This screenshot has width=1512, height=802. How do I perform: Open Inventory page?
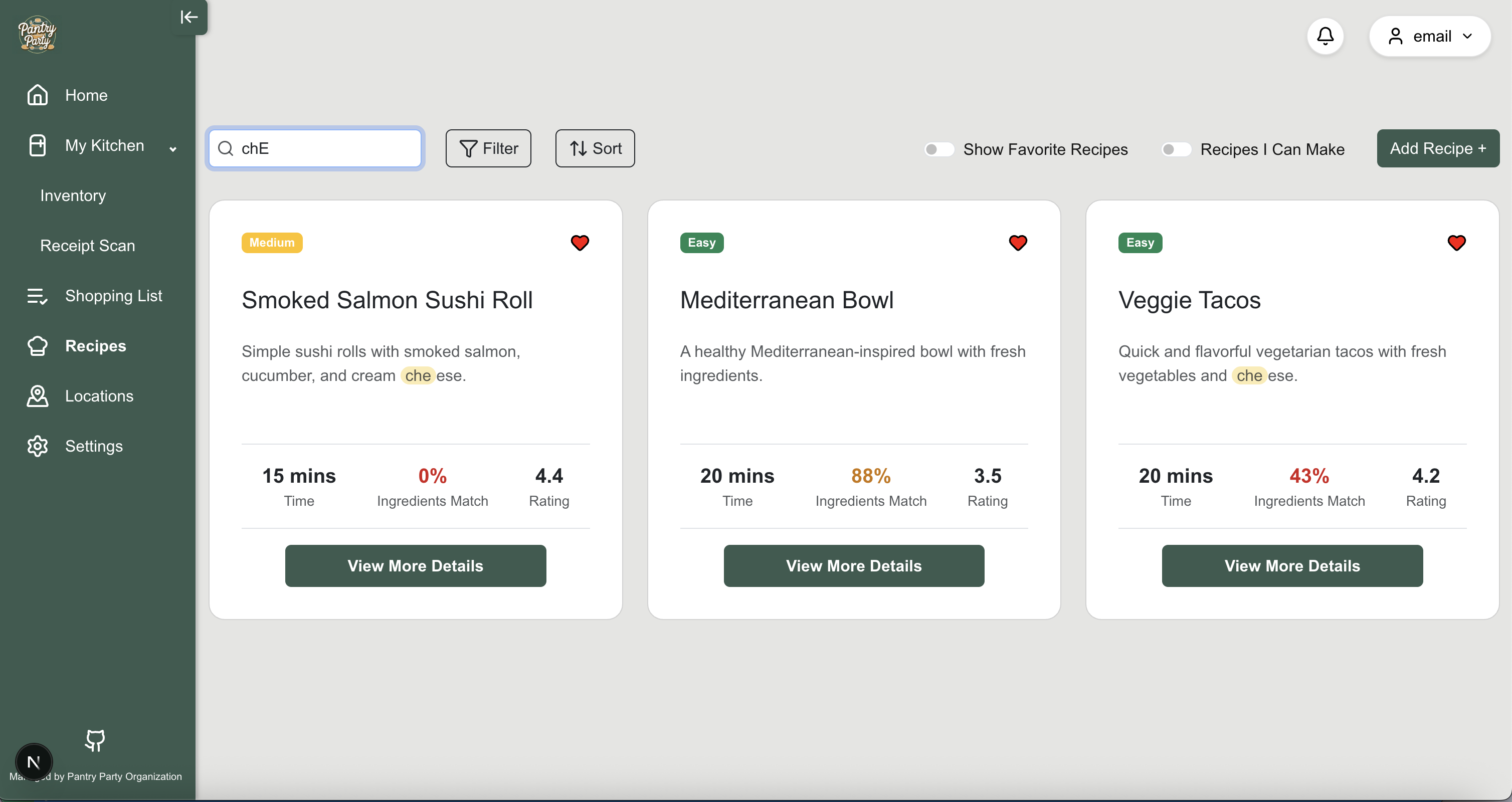click(x=73, y=195)
